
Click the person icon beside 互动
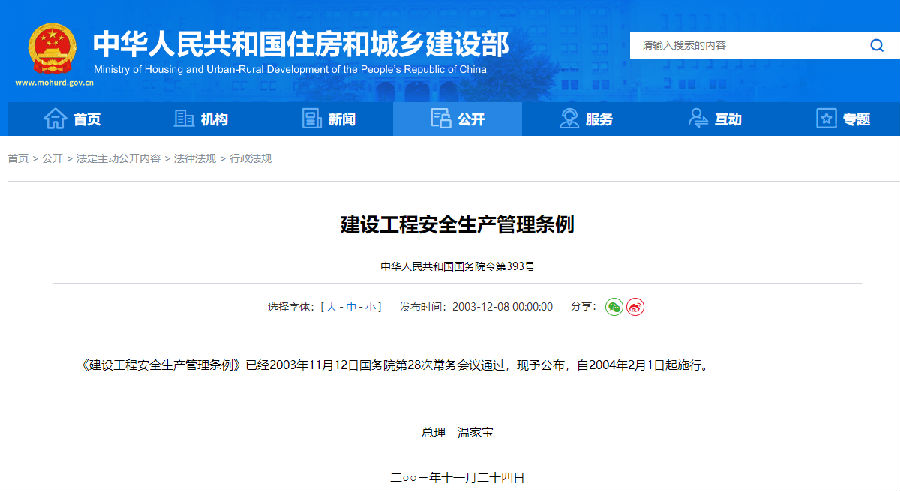point(698,119)
